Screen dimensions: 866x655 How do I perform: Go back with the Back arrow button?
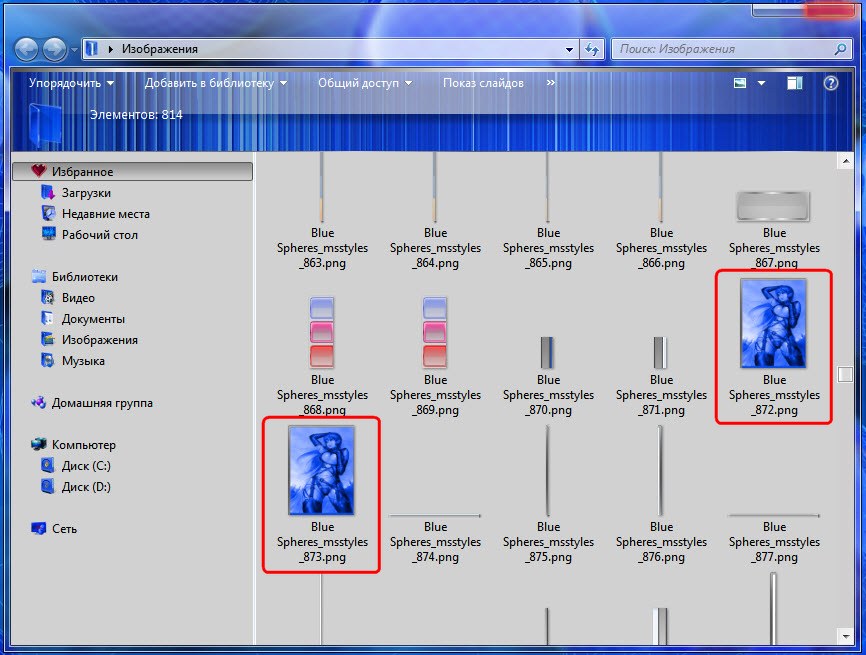(26, 49)
